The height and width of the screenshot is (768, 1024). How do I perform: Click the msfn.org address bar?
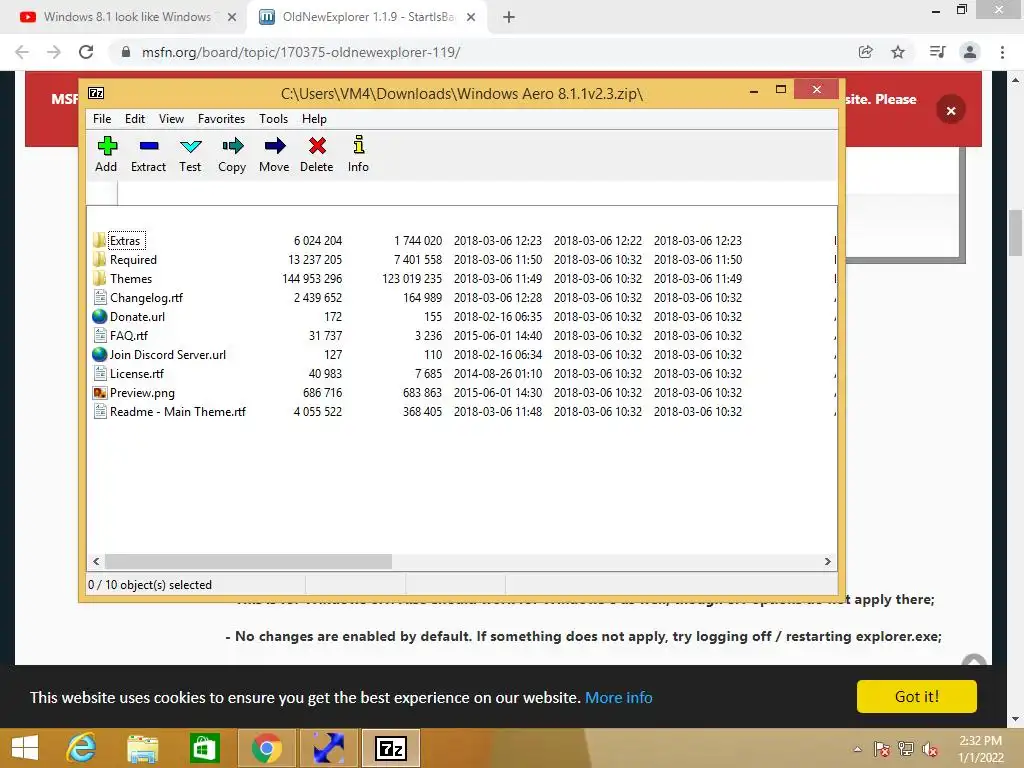click(483, 52)
